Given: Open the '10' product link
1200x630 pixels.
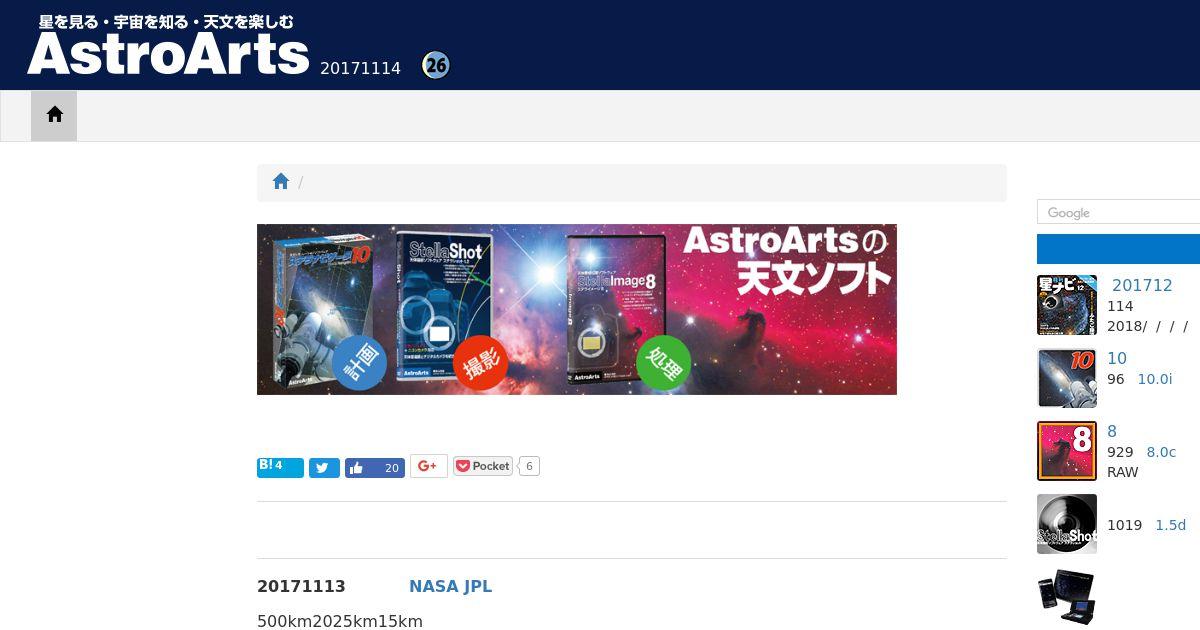Looking at the screenshot, I should pyautogui.click(x=1117, y=358).
